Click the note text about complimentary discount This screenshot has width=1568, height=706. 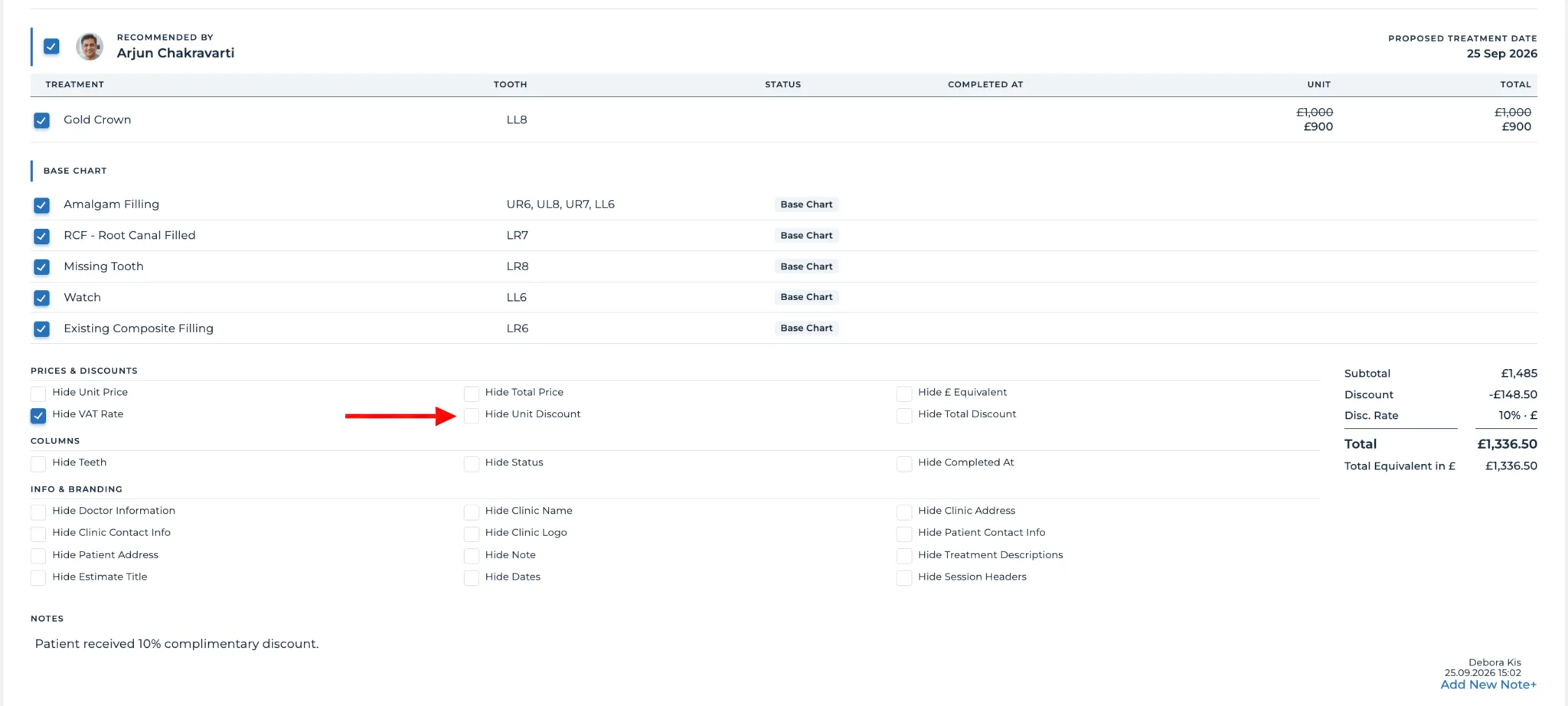pos(177,644)
